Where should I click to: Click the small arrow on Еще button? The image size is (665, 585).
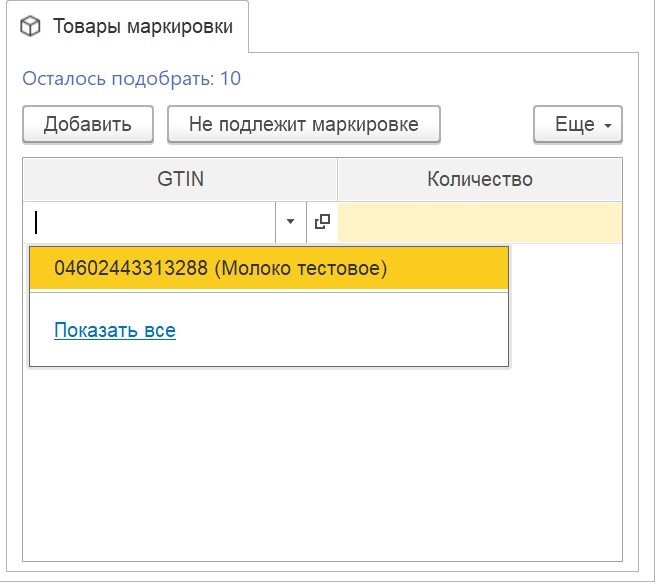[608, 126]
